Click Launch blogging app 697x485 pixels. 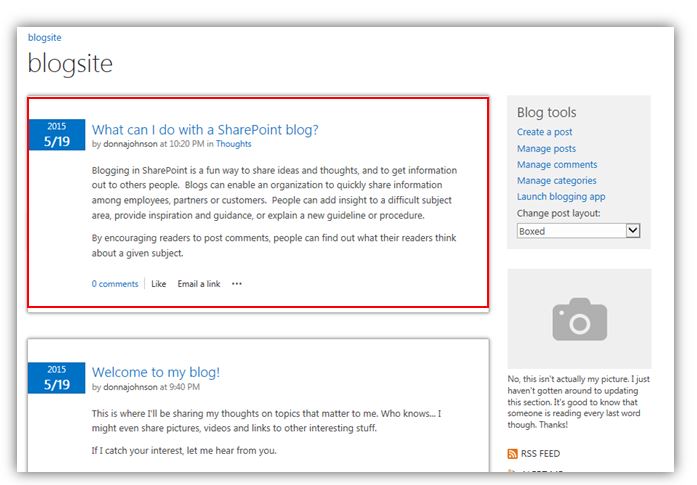561,196
